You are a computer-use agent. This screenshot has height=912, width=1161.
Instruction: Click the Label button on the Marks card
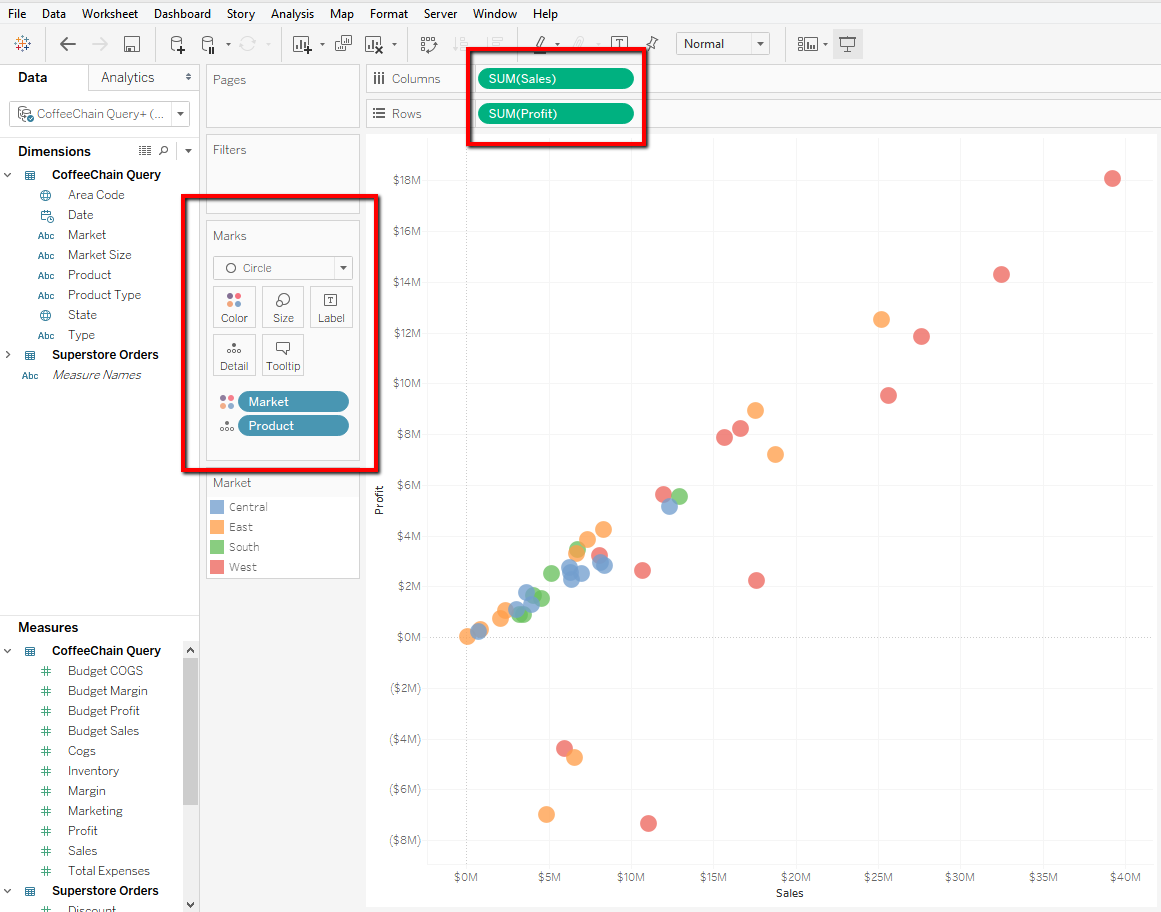pyautogui.click(x=330, y=306)
